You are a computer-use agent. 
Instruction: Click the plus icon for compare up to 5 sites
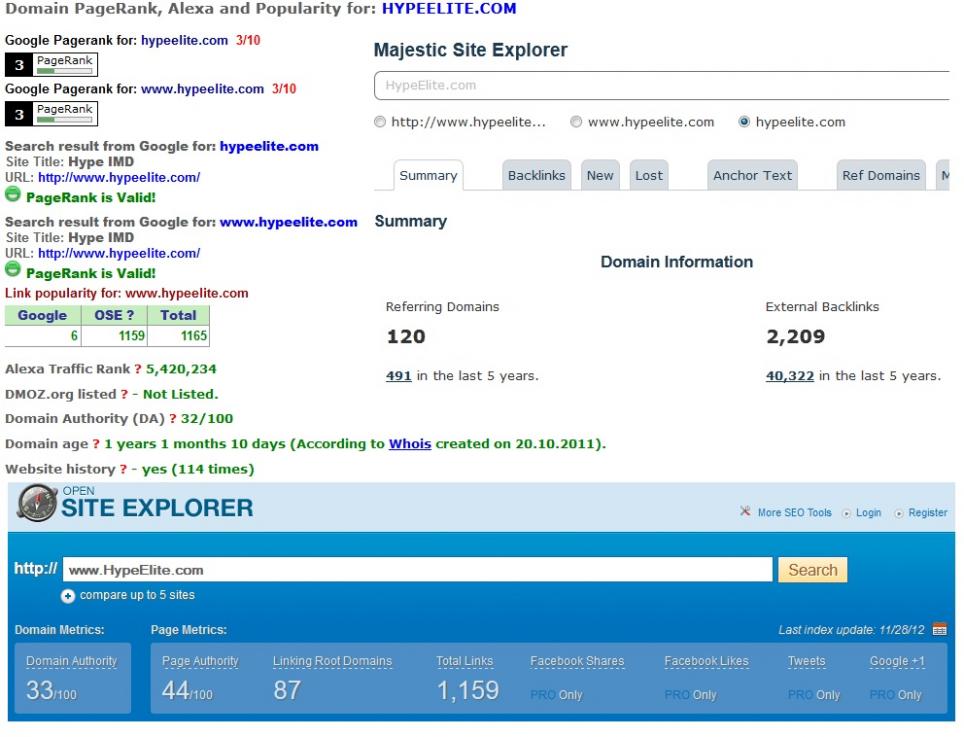[x=68, y=596]
